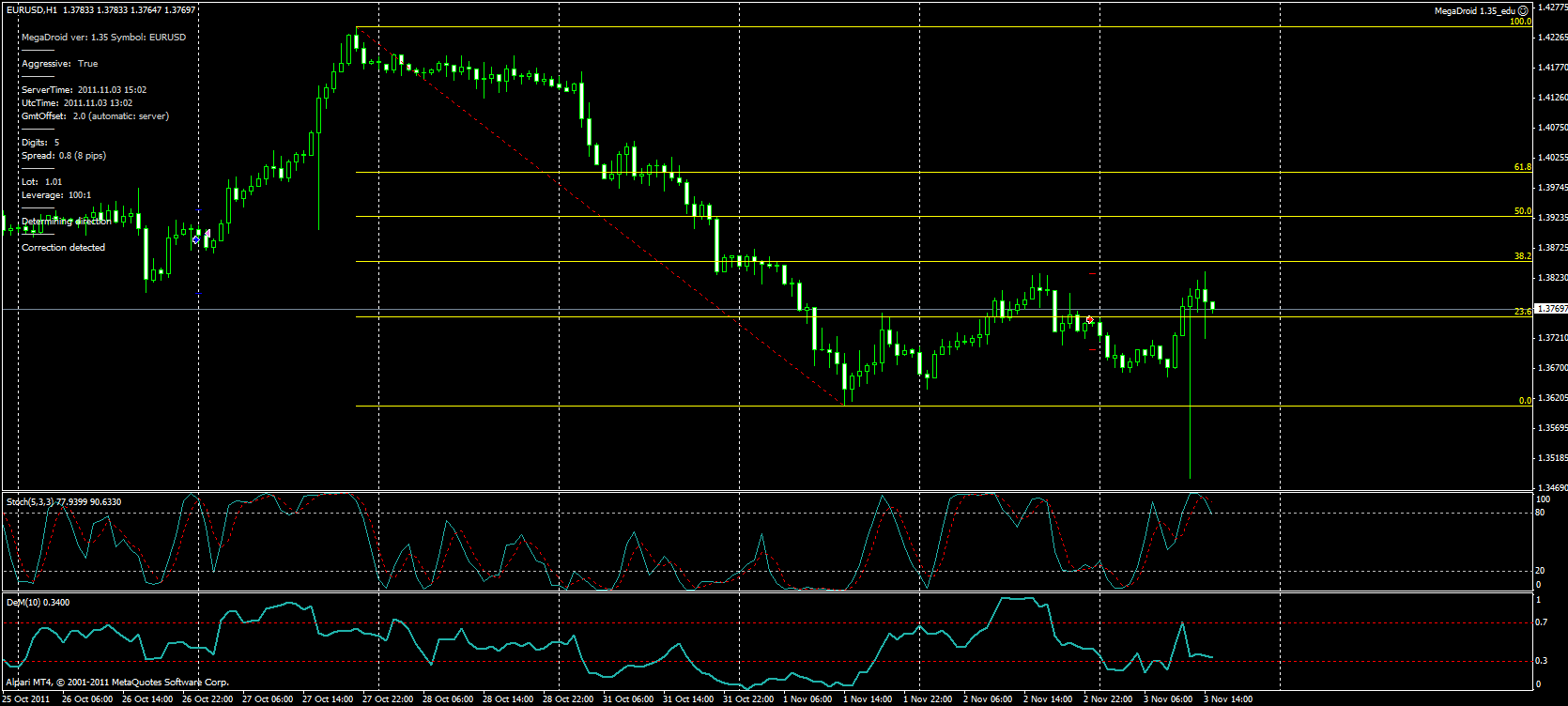Click the 'Digits: 5' info text
The width and height of the screenshot is (1568, 706).
pyautogui.click(x=40, y=143)
